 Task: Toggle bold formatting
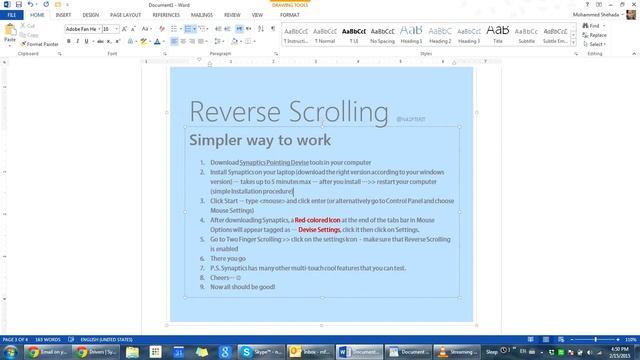[69, 41]
